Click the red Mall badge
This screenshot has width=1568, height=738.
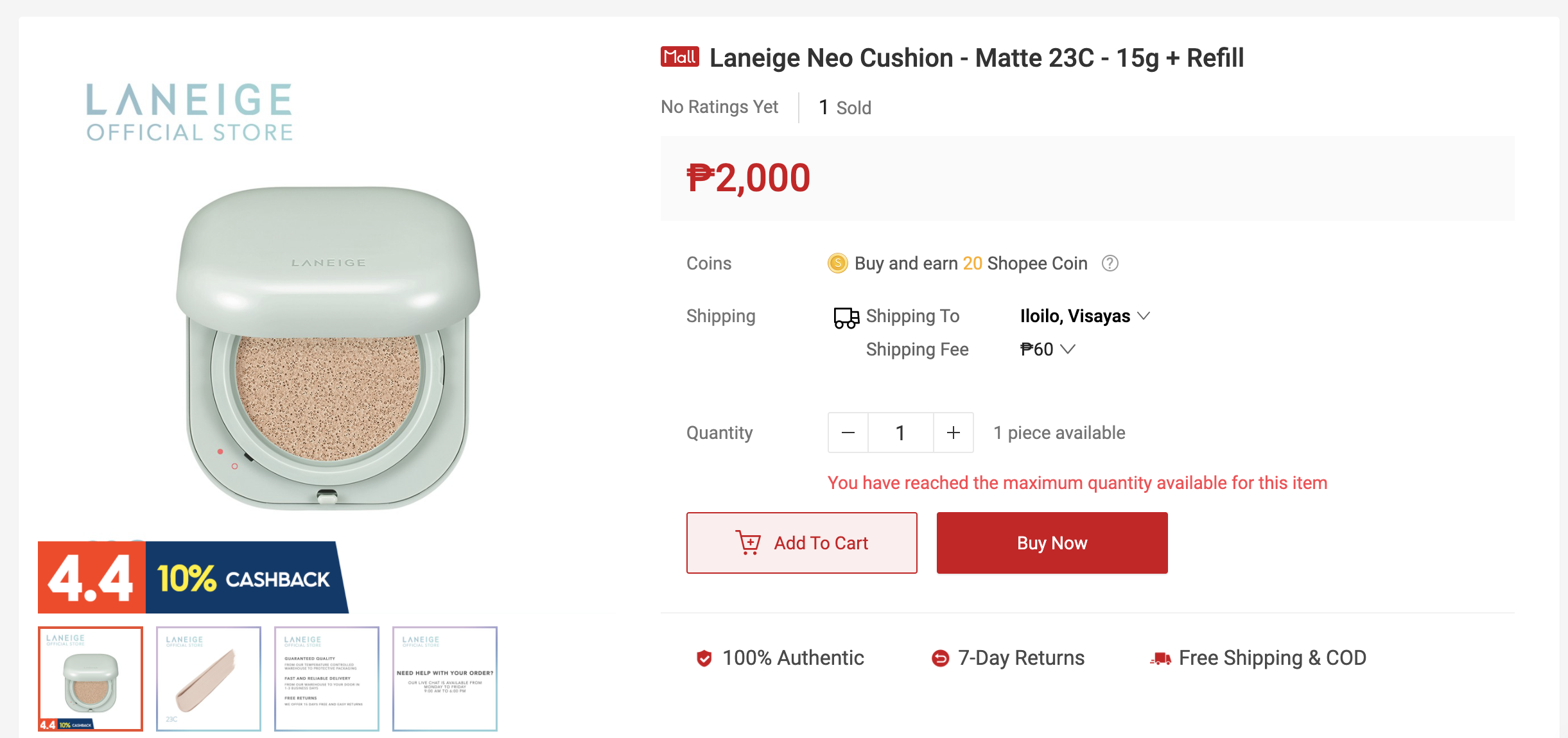[681, 57]
